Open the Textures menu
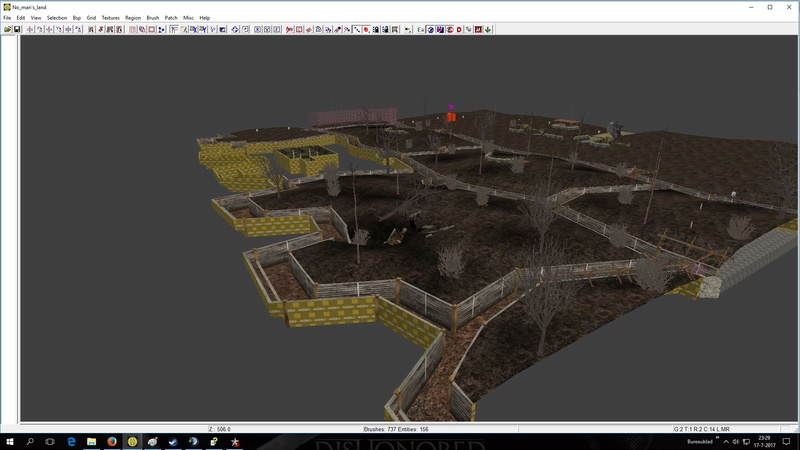Image resolution: width=800 pixels, height=450 pixels. click(x=110, y=18)
